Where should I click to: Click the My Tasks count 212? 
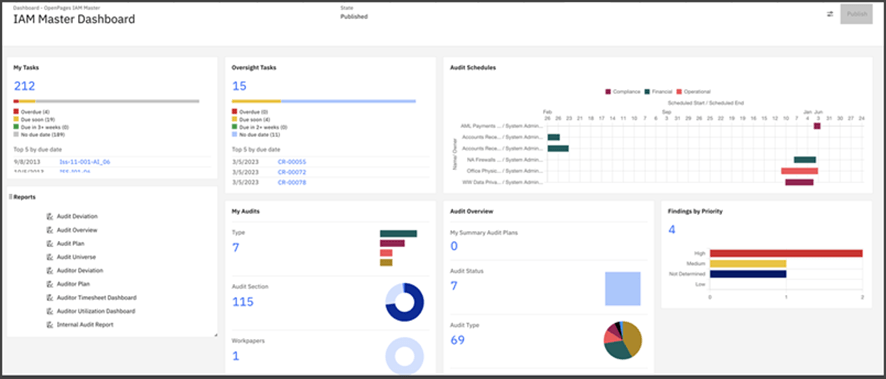click(x=24, y=86)
